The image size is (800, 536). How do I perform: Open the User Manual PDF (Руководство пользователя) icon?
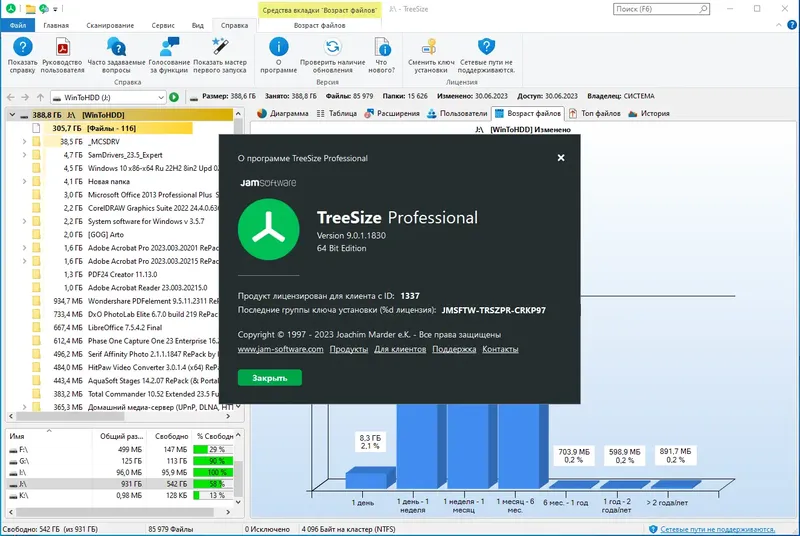coord(62,47)
